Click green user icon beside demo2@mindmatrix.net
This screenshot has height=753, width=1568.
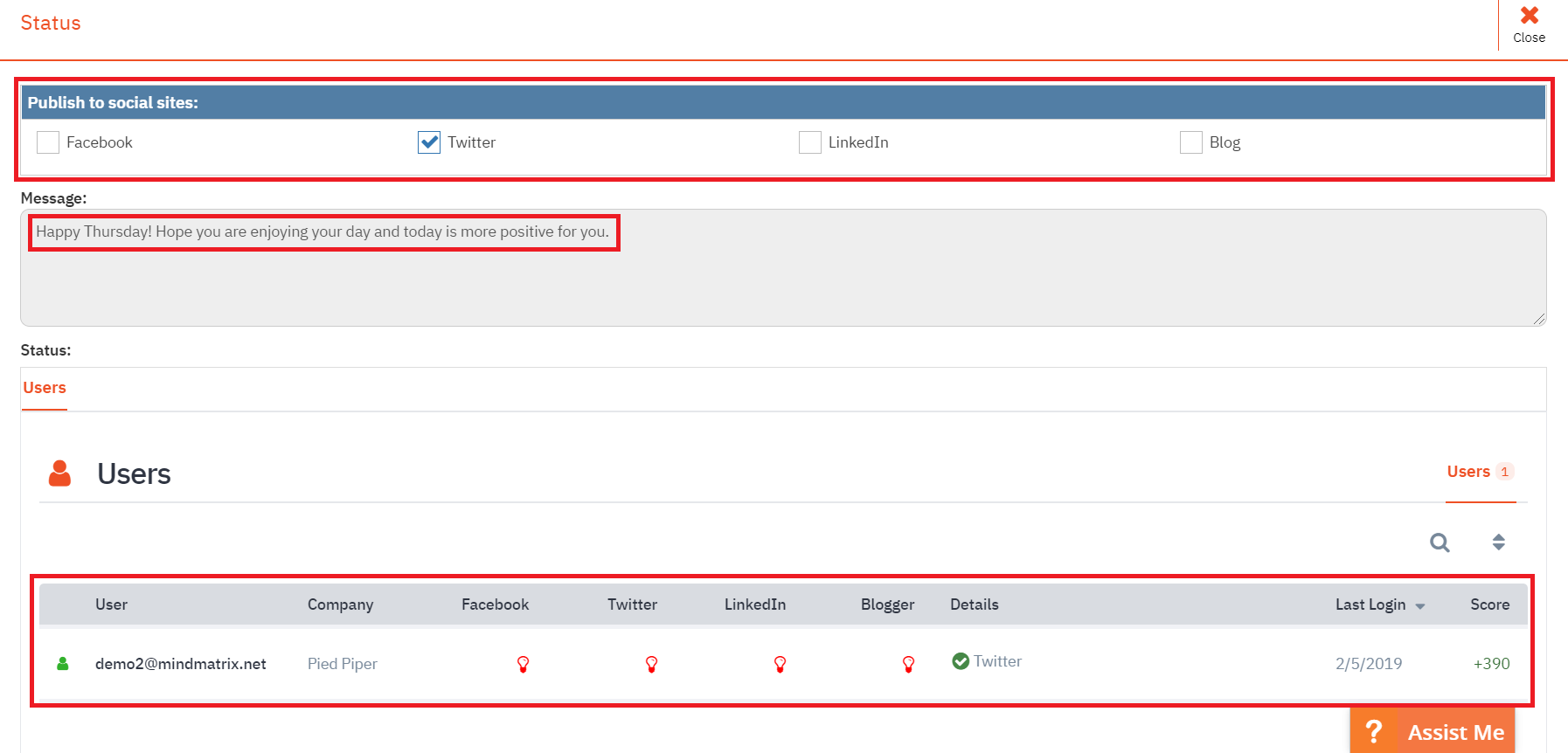click(63, 664)
